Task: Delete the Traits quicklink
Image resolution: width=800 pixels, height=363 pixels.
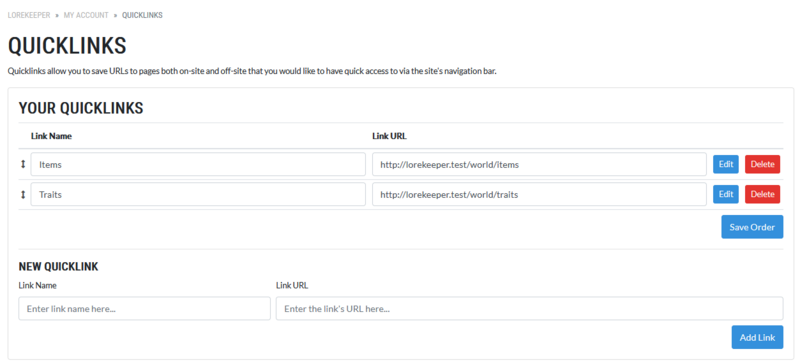Action: tap(763, 195)
